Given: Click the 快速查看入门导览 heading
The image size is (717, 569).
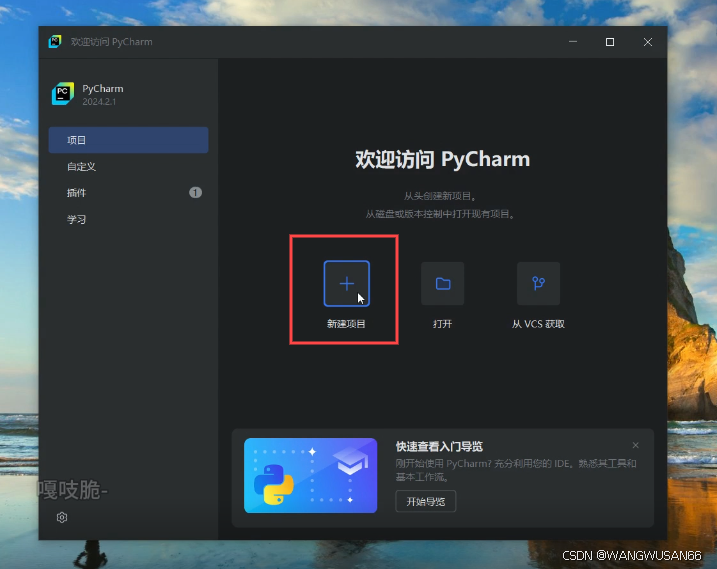Looking at the screenshot, I should pos(439,446).
